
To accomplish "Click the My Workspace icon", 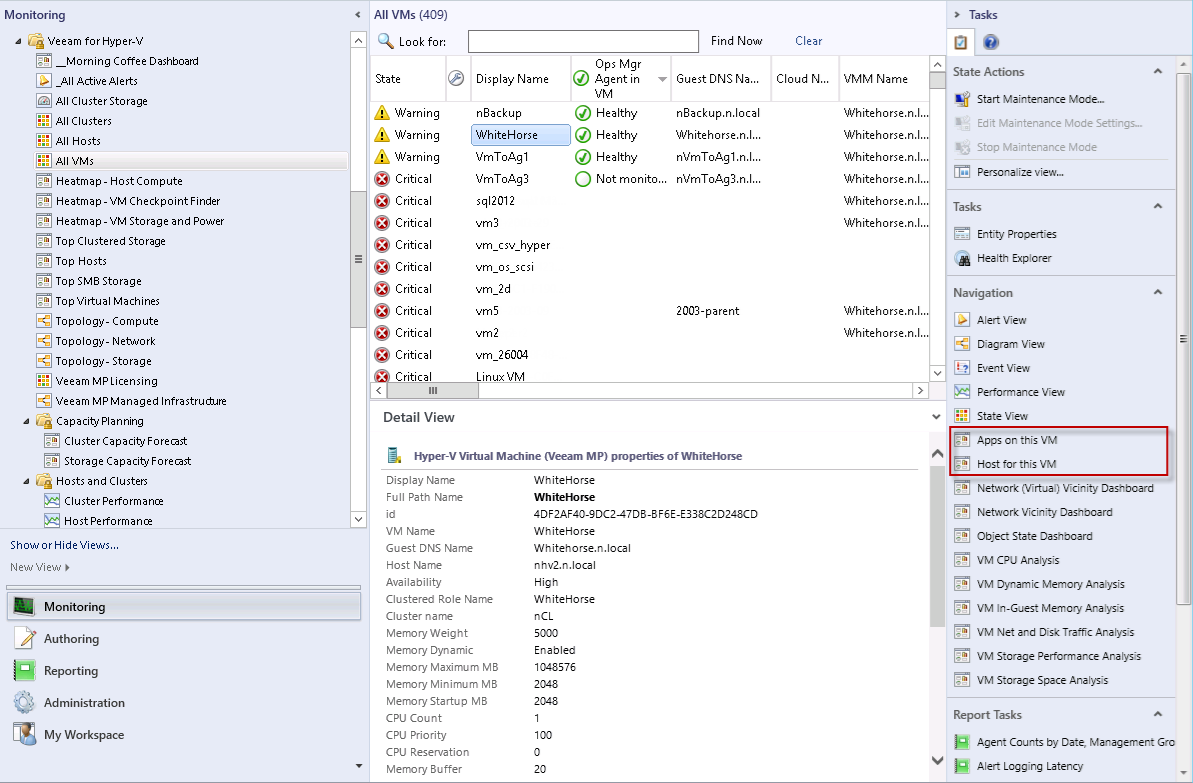I will coord(24,734).
